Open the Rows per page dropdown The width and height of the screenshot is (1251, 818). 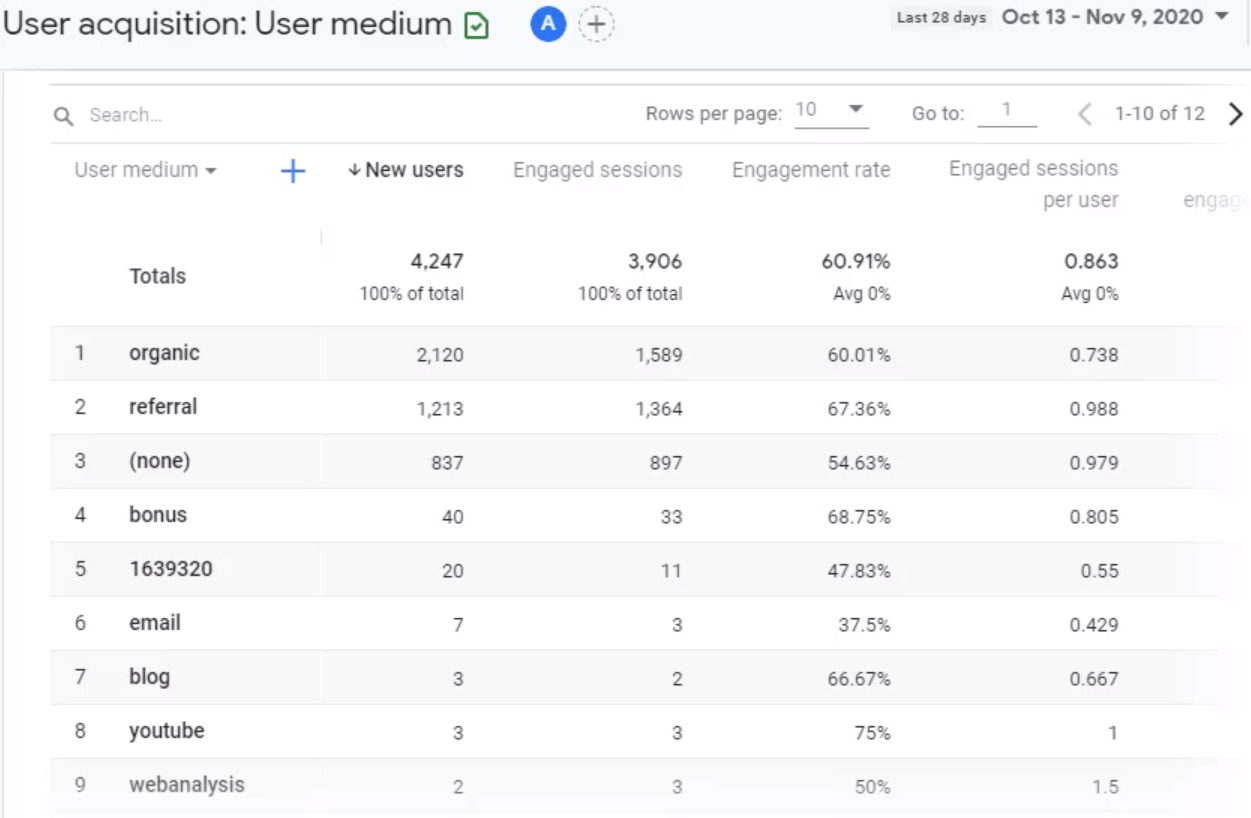(833, 112)
